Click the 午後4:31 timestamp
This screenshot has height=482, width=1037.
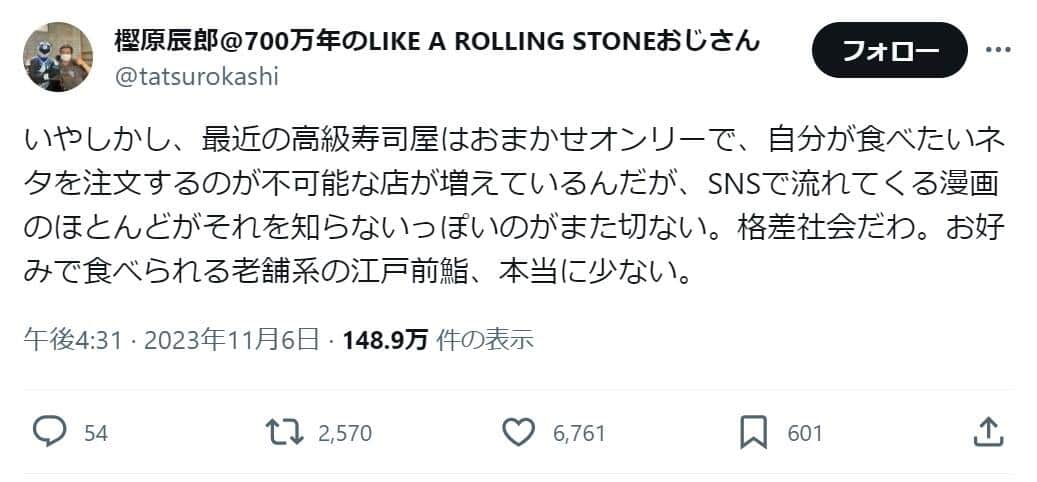[73, 340]
